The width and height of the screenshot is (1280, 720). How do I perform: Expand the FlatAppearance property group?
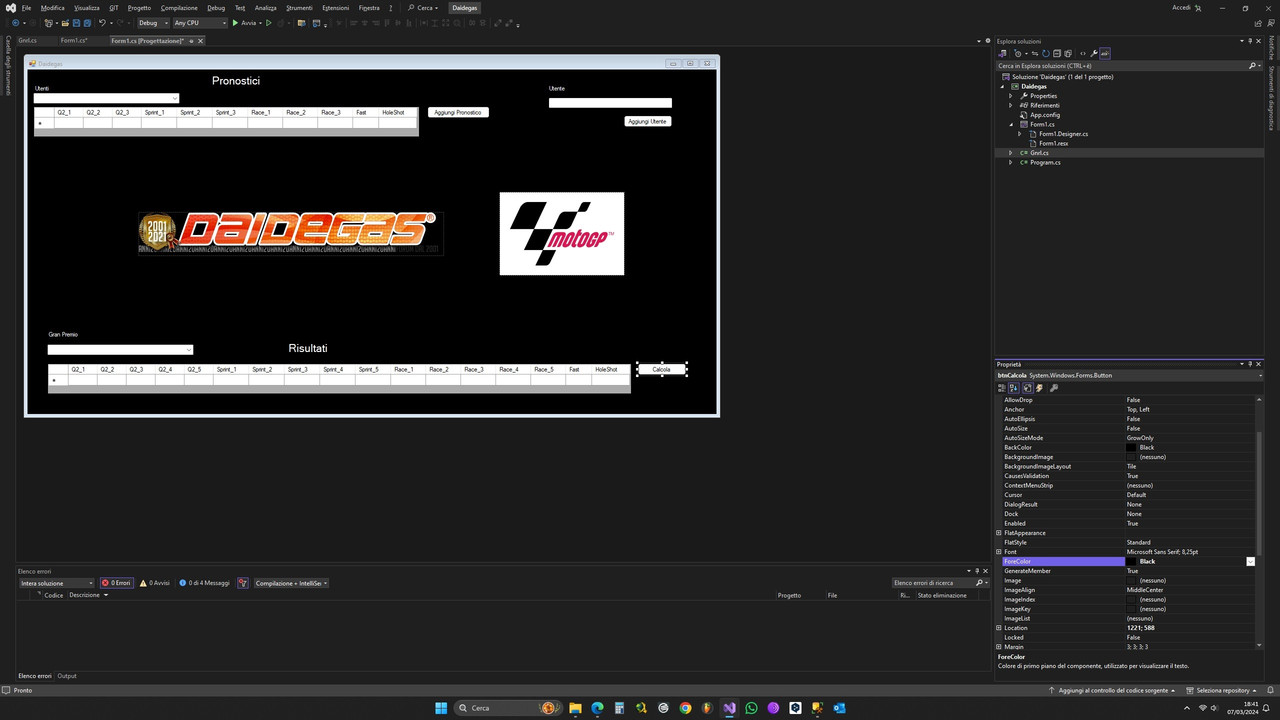tap(999, 533)
